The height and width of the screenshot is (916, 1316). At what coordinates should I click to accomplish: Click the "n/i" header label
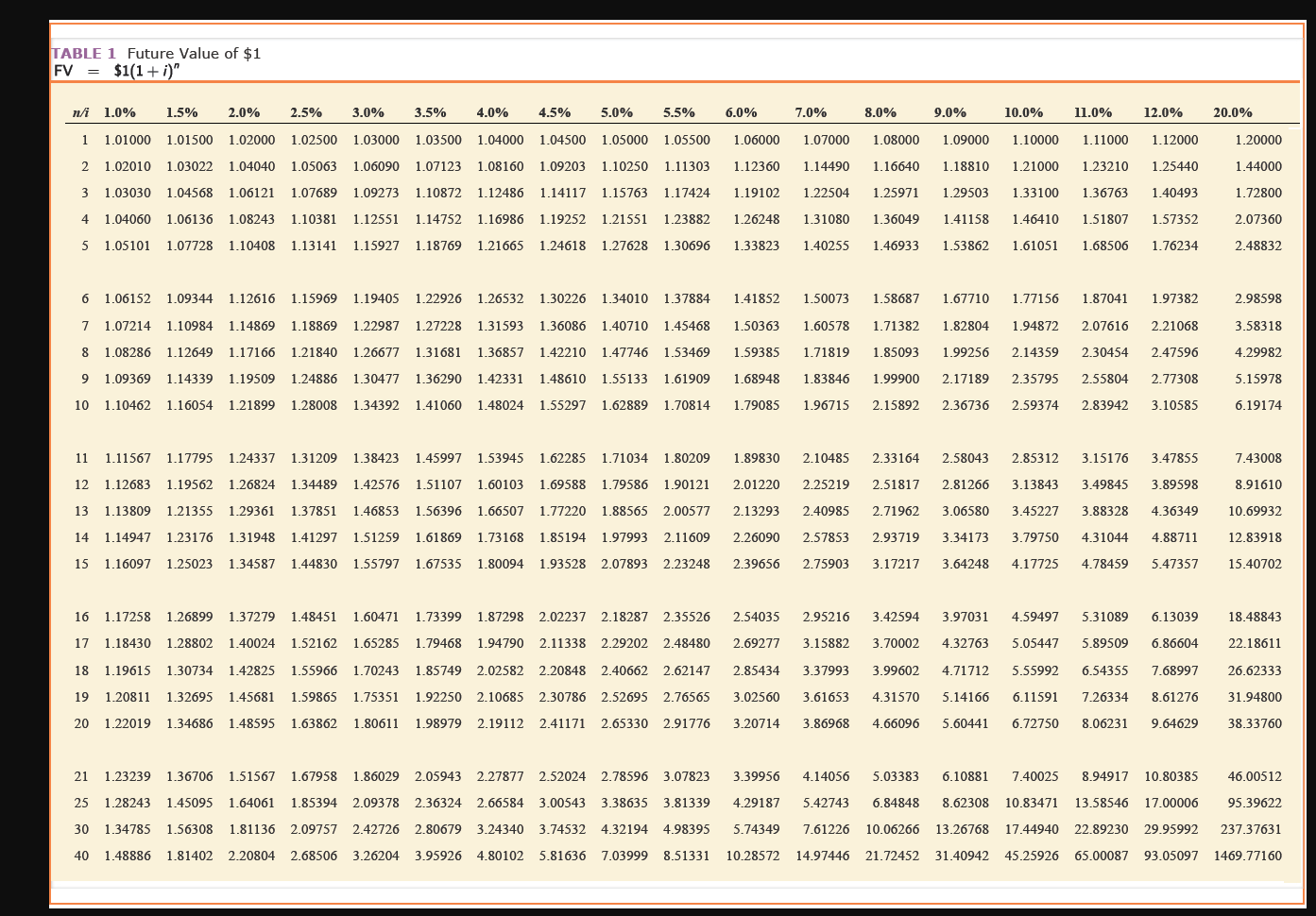80,112
